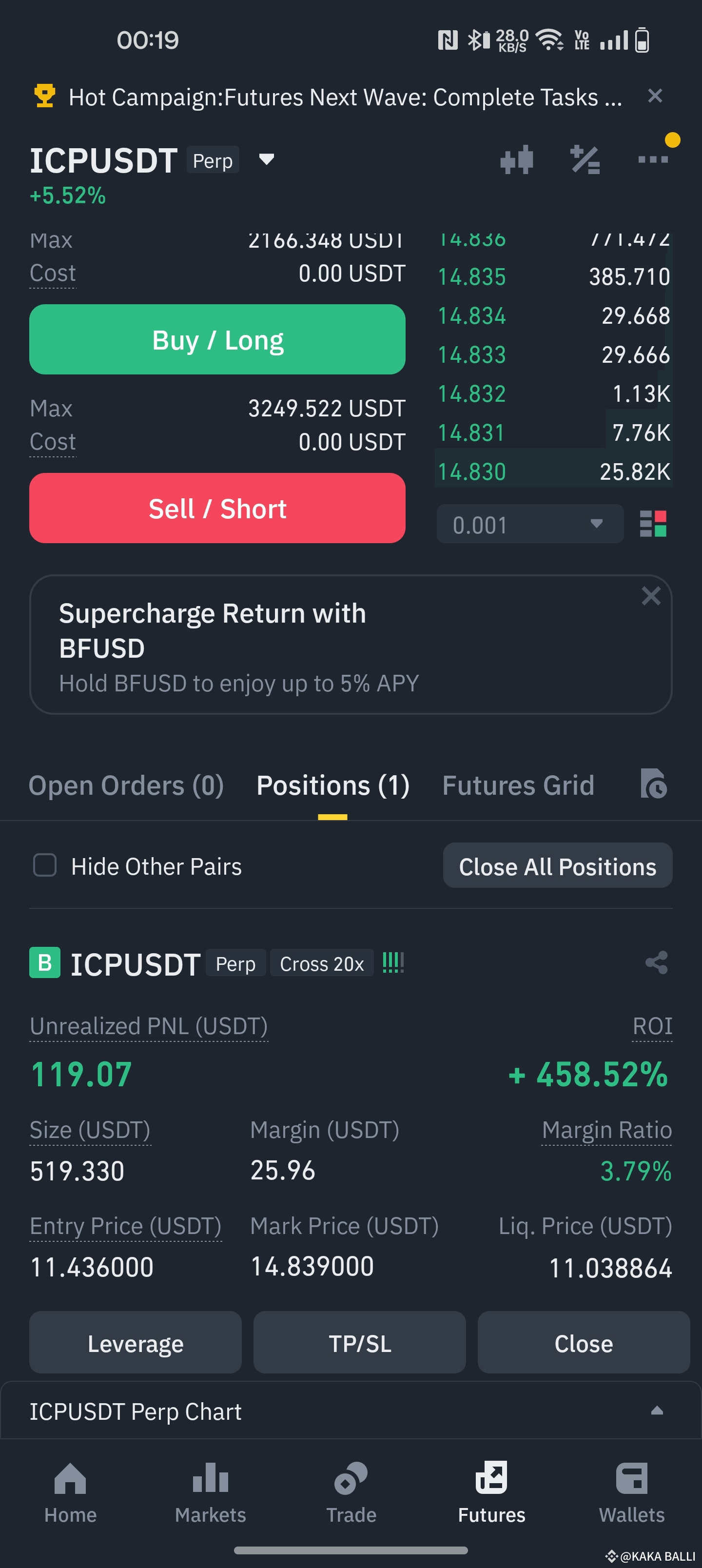Open the 0.001 price precision dropdown
Viewport: 702px width, 1568px height.
pos(529,524)
